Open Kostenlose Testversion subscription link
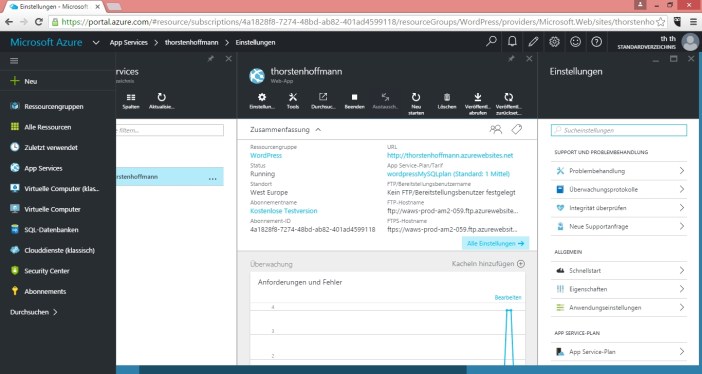Screen dimensions: 702x374 pos(284,211)
